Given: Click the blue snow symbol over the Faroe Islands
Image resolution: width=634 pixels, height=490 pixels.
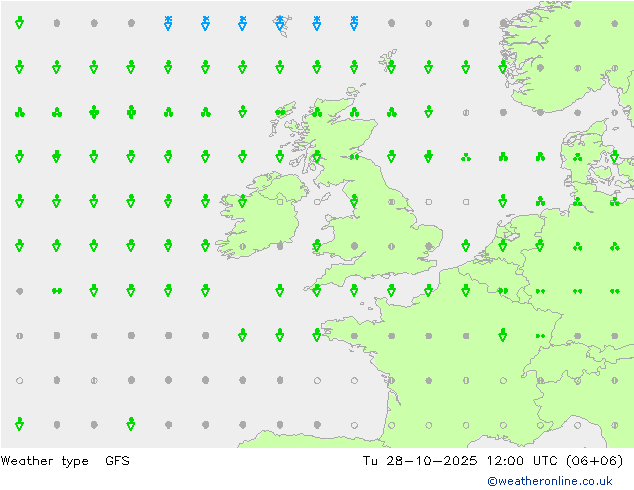Looking at the screenshot, I should (x=279, y=23).
